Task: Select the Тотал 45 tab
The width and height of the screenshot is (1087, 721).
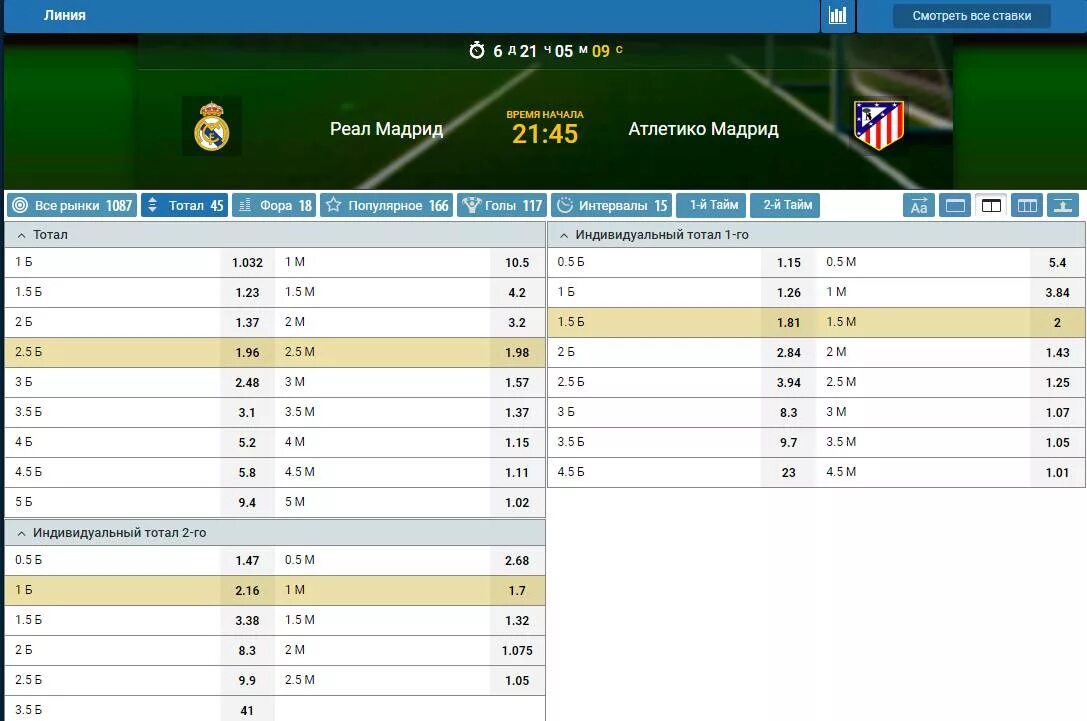Action: point(184,205)
